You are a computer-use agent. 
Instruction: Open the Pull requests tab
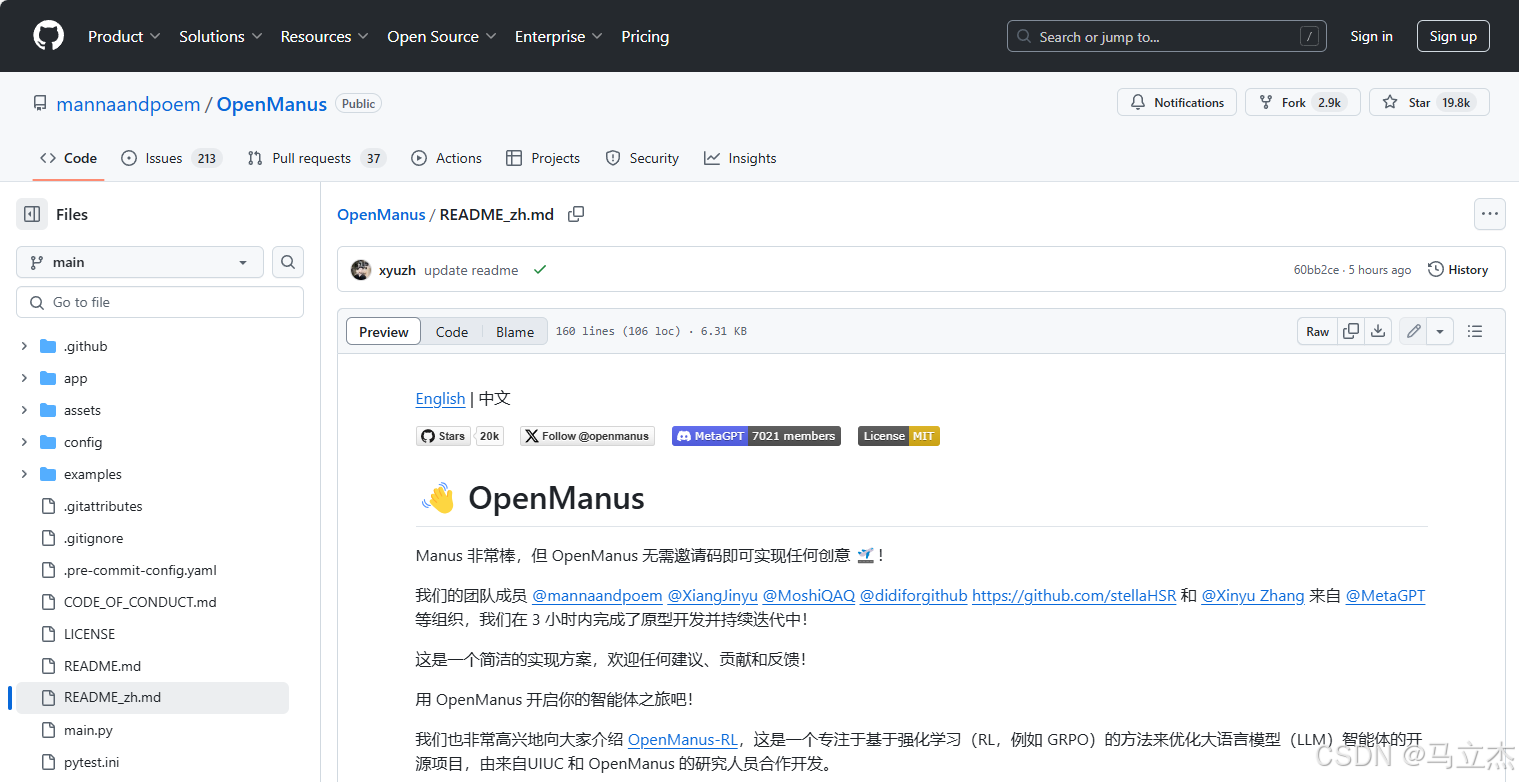[x=316, y=158]
